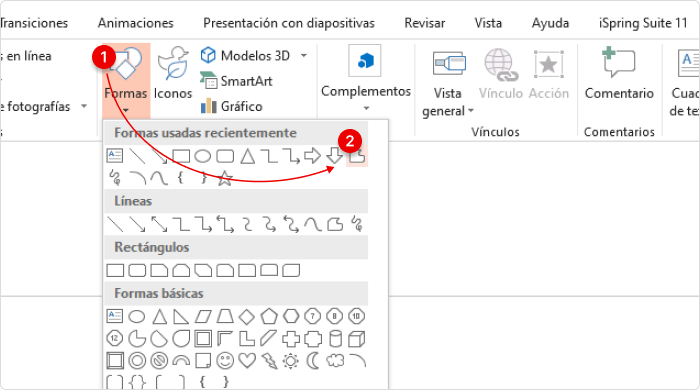This screenshot has width=700, height=390.
Task: Insert a Modelos 3D object
Action: coord(245,55)
